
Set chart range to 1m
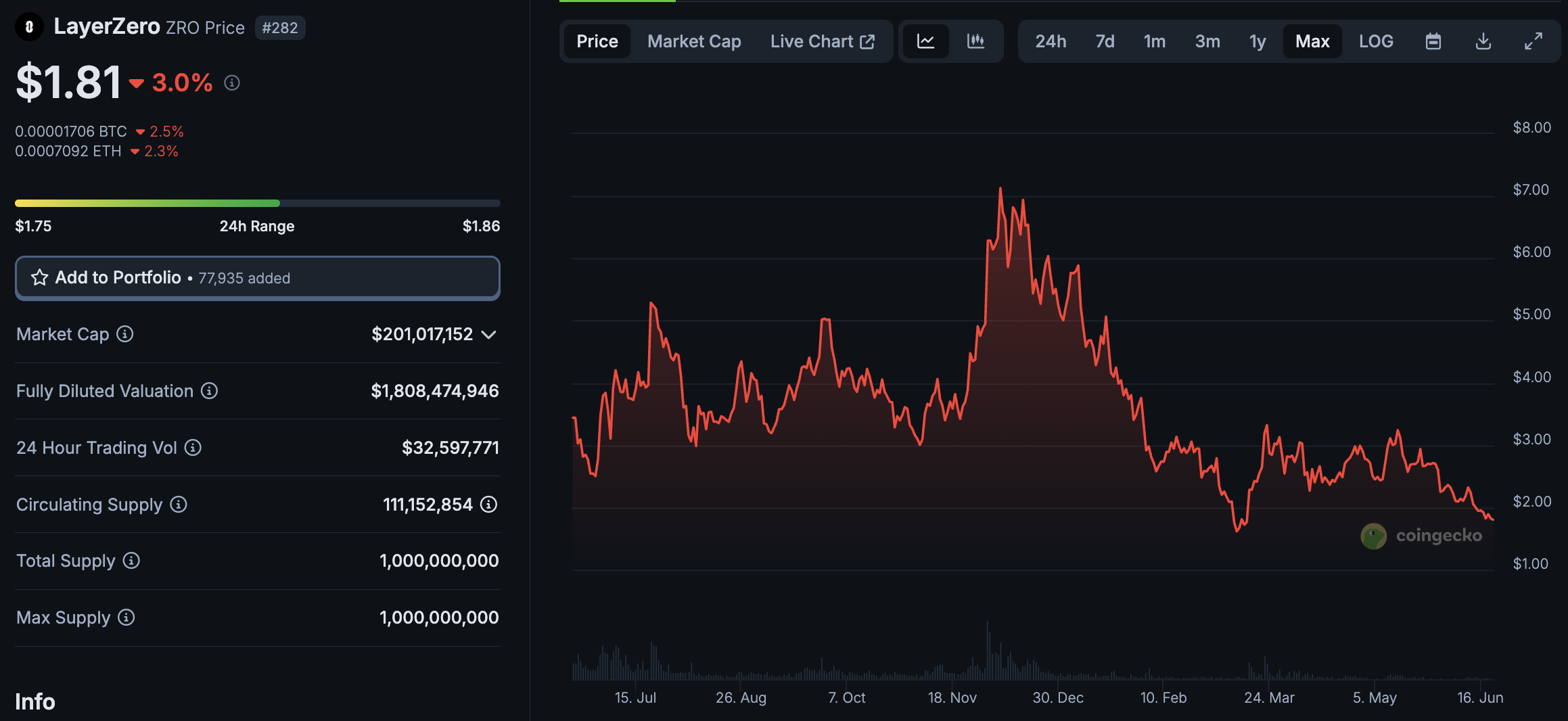point(1155,41)
